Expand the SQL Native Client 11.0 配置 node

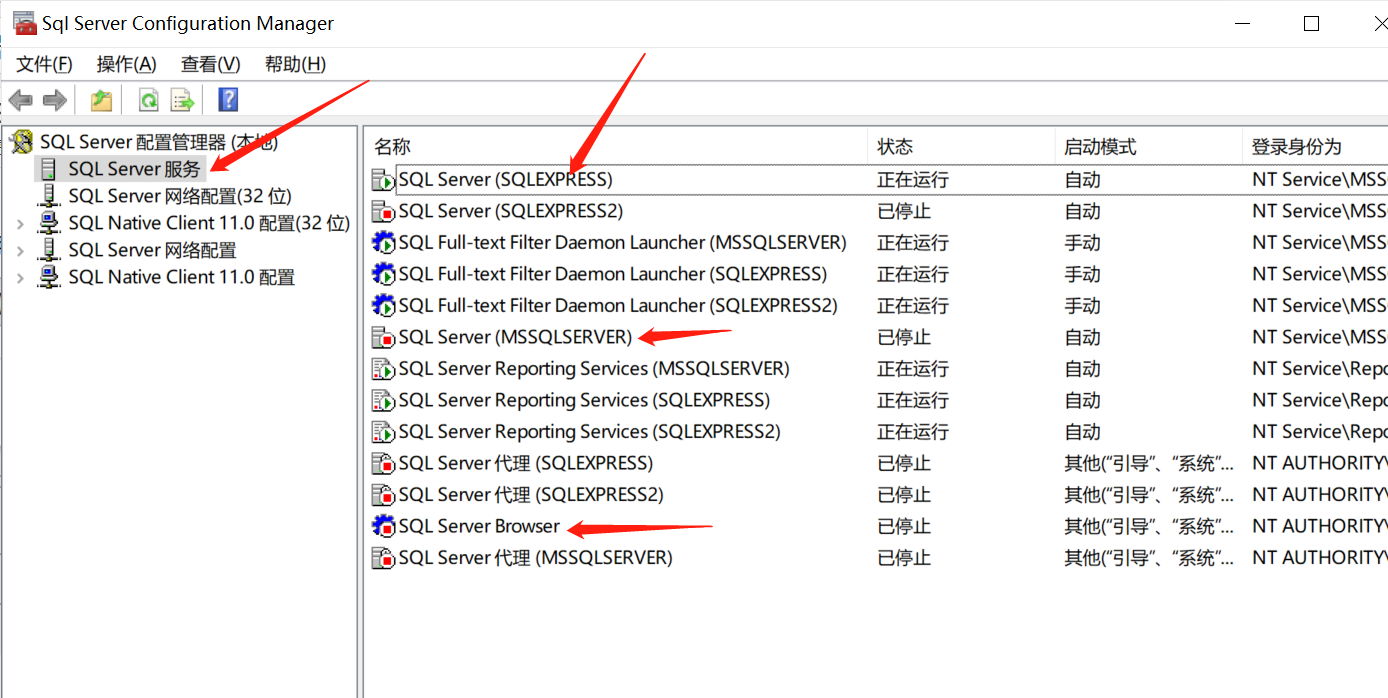21,277
